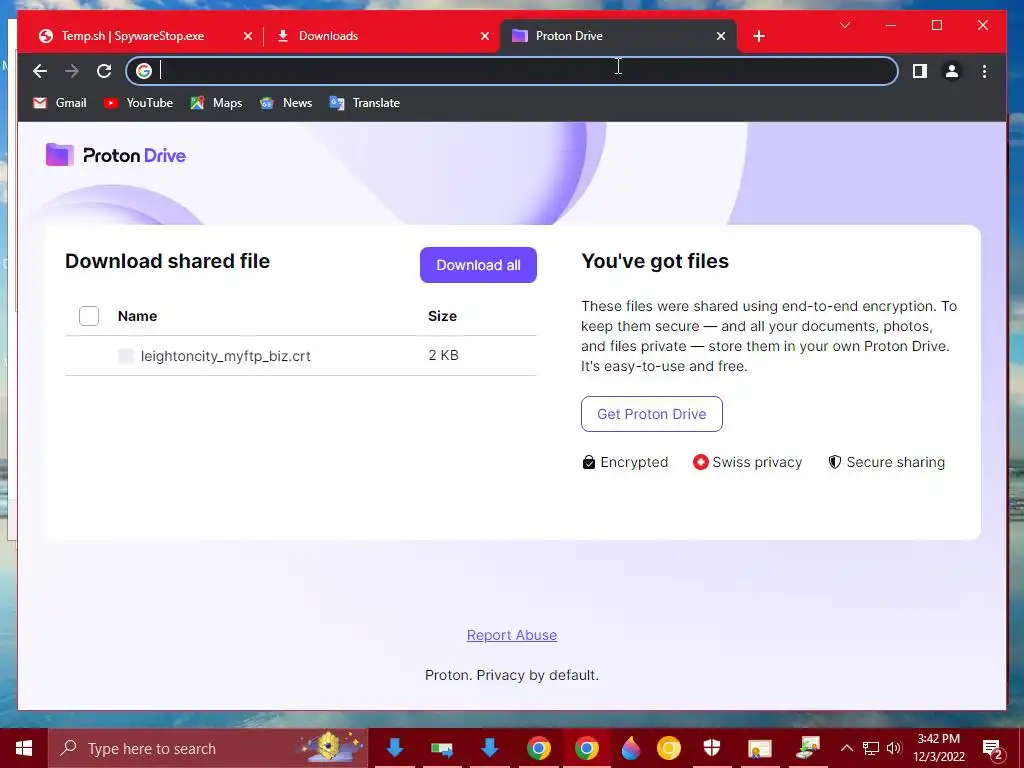Open the red-white shield taskbar app
Viewport: 1024px width, 768px height.
coord(712,748)
